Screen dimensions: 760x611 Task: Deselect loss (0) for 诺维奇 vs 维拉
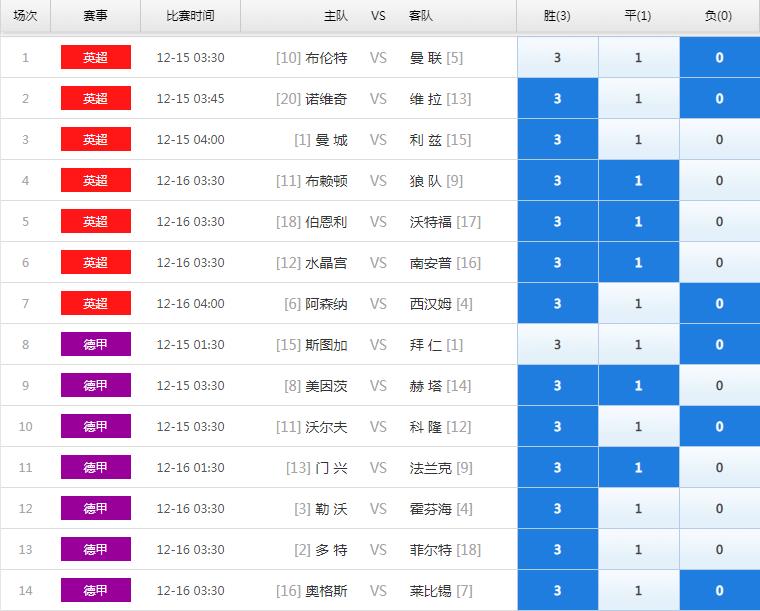(719, 98)
